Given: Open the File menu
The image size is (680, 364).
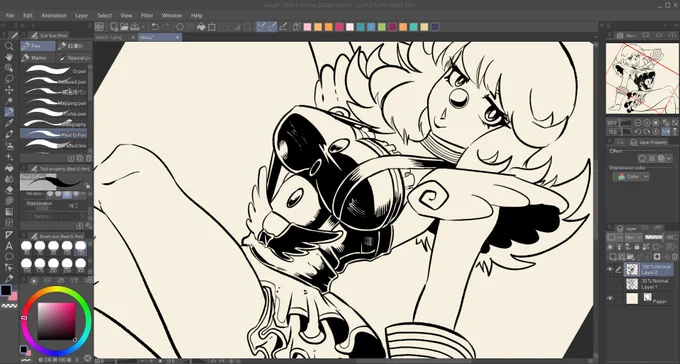Looking at the screenshot, I should pos(10,15).
